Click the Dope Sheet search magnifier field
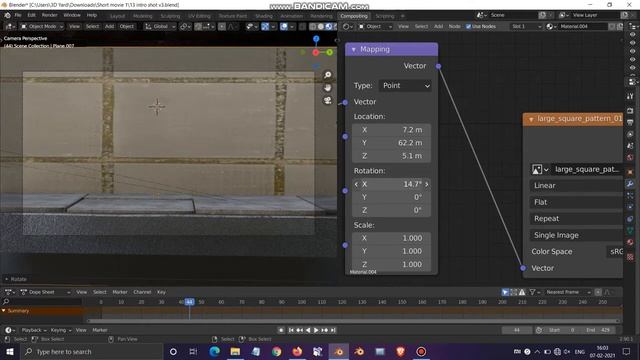The image size is (640, 360). pos(42,302)
